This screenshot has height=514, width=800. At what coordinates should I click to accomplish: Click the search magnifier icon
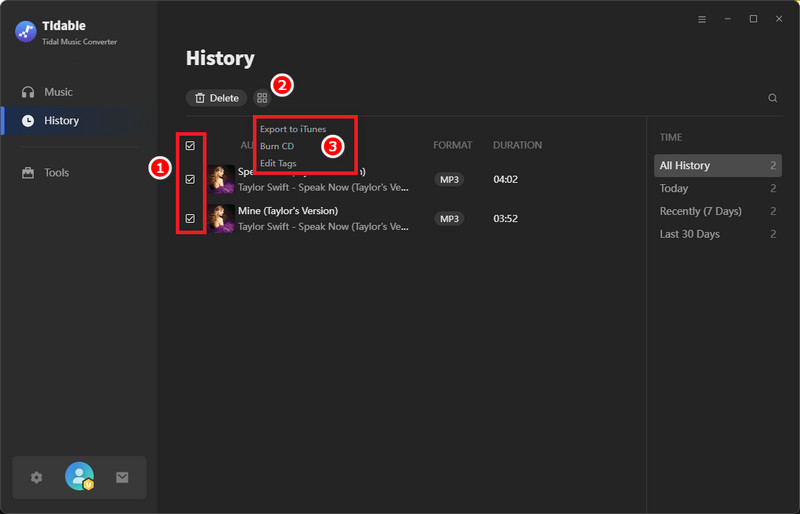point(772,98)
